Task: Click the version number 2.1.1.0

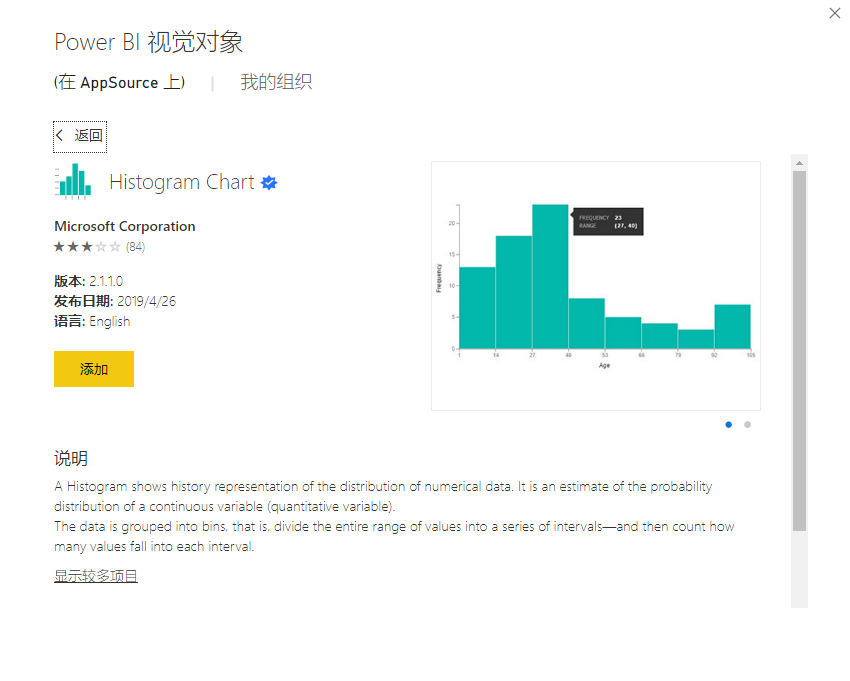Action: pyautogui.click(x=106, y=281)
